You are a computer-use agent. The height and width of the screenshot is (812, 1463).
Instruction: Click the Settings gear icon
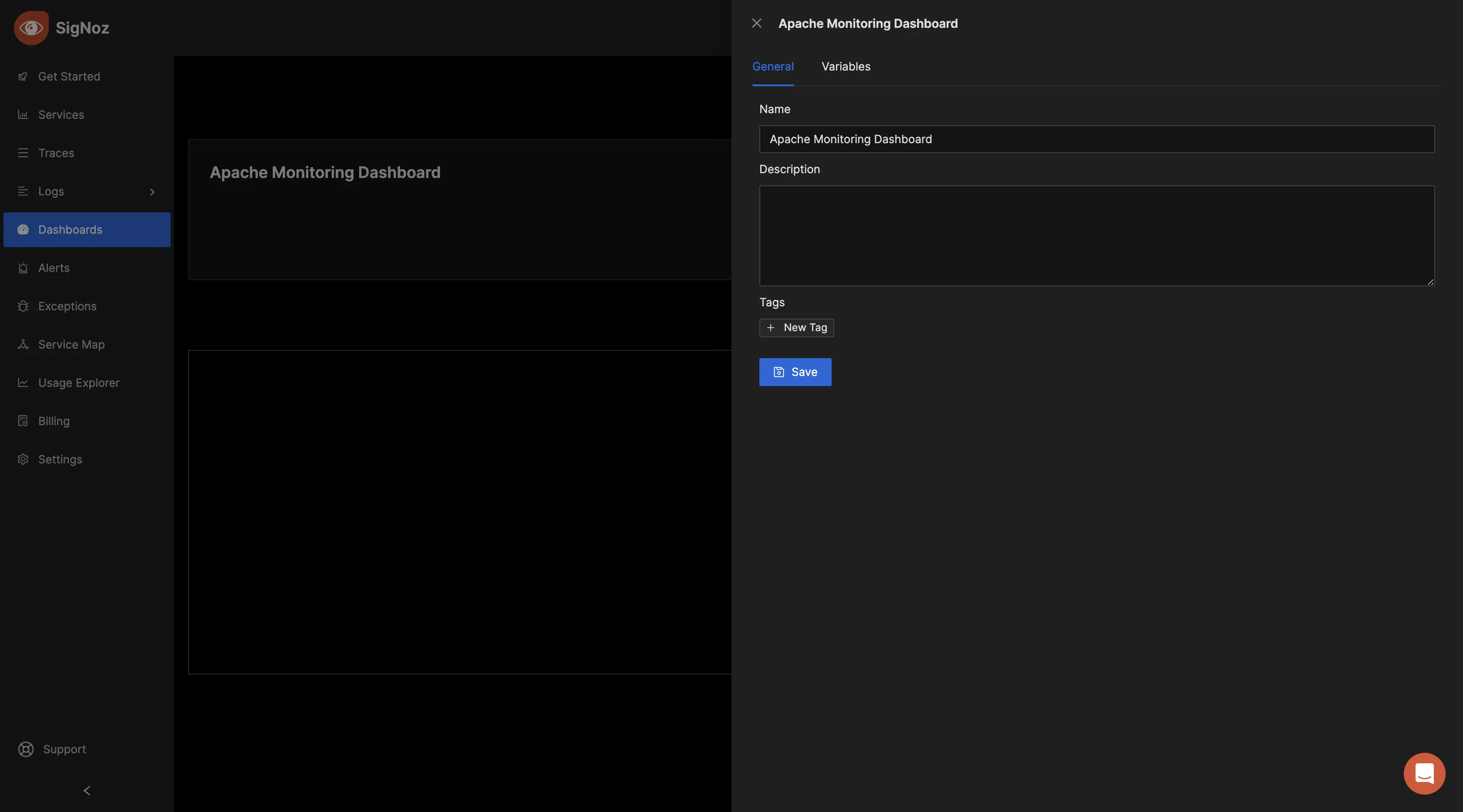23,460
